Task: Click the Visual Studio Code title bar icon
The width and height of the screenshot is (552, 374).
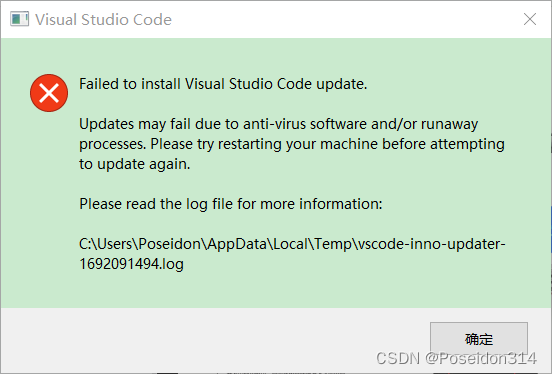Action: (x=19, y=19)
